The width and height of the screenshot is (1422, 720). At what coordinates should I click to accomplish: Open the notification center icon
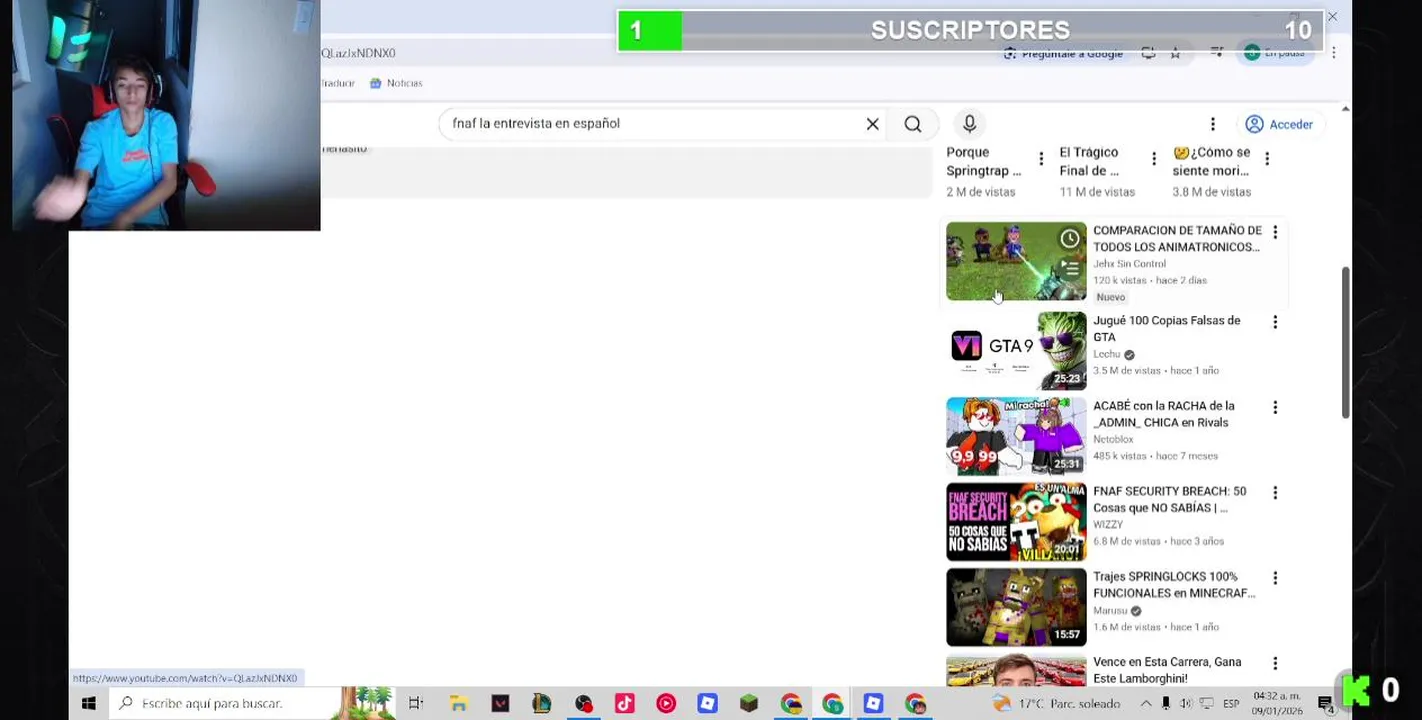pos(1325,704)
